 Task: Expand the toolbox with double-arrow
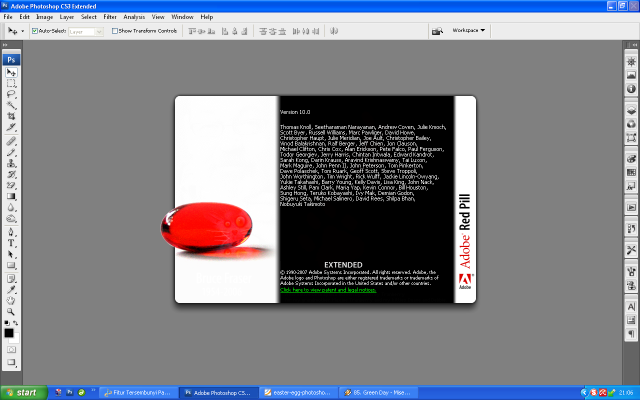point(5,45)
